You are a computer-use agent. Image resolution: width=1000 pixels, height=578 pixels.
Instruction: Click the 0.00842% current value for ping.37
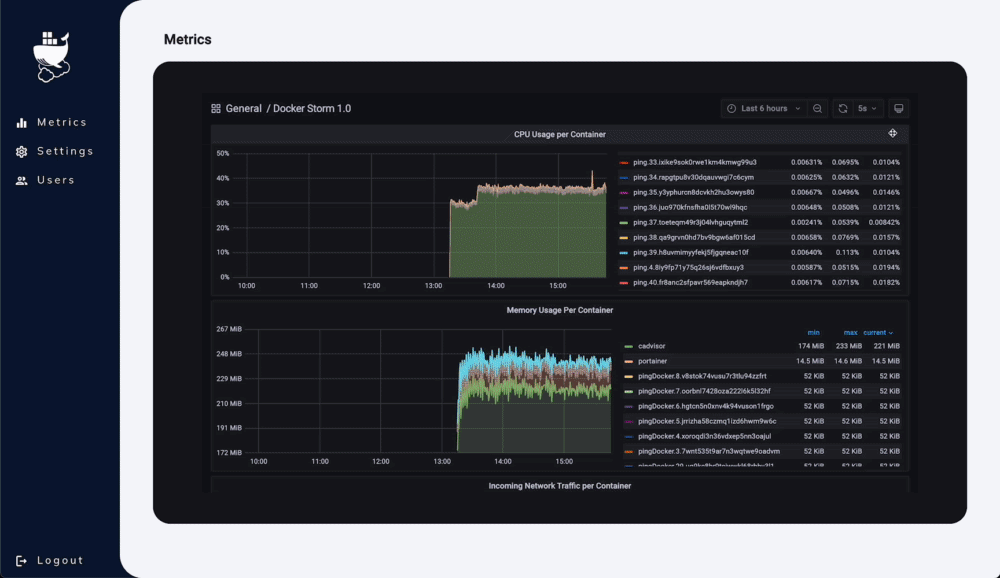pos(884,223)
